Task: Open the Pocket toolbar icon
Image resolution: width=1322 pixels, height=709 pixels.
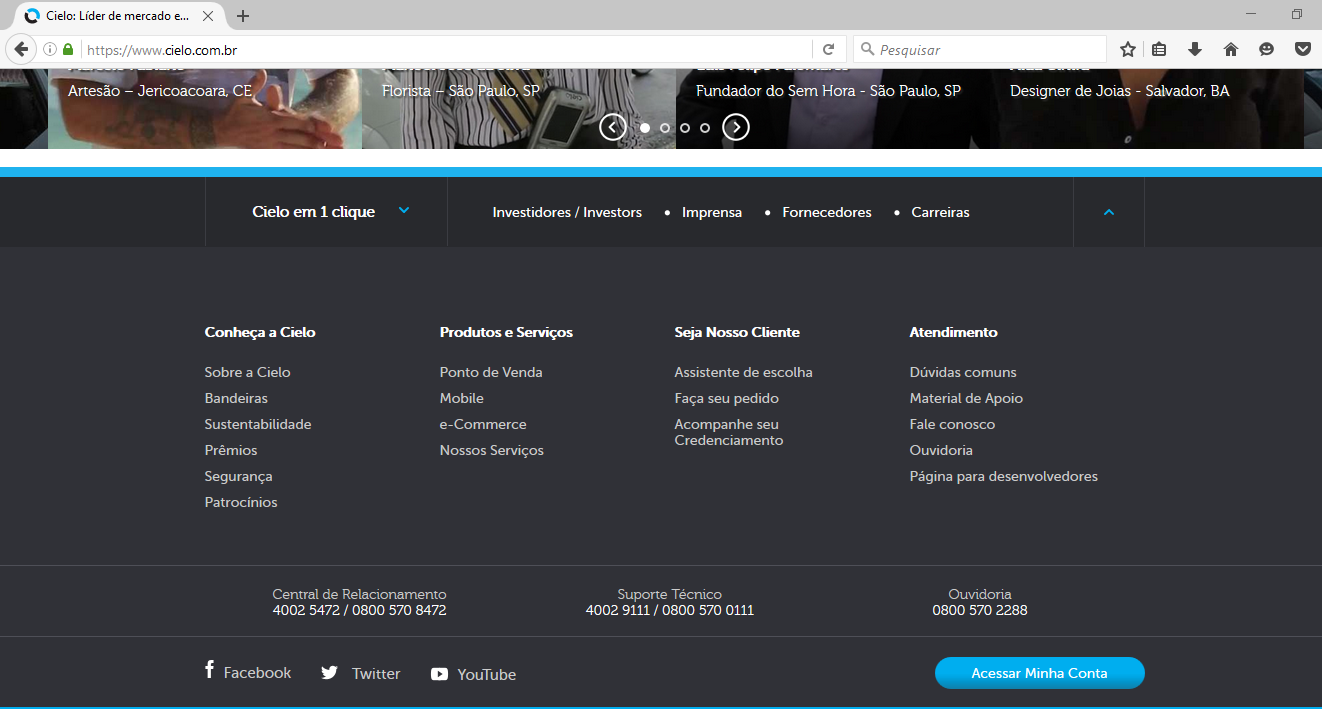Action: (x=1303, y=49)
